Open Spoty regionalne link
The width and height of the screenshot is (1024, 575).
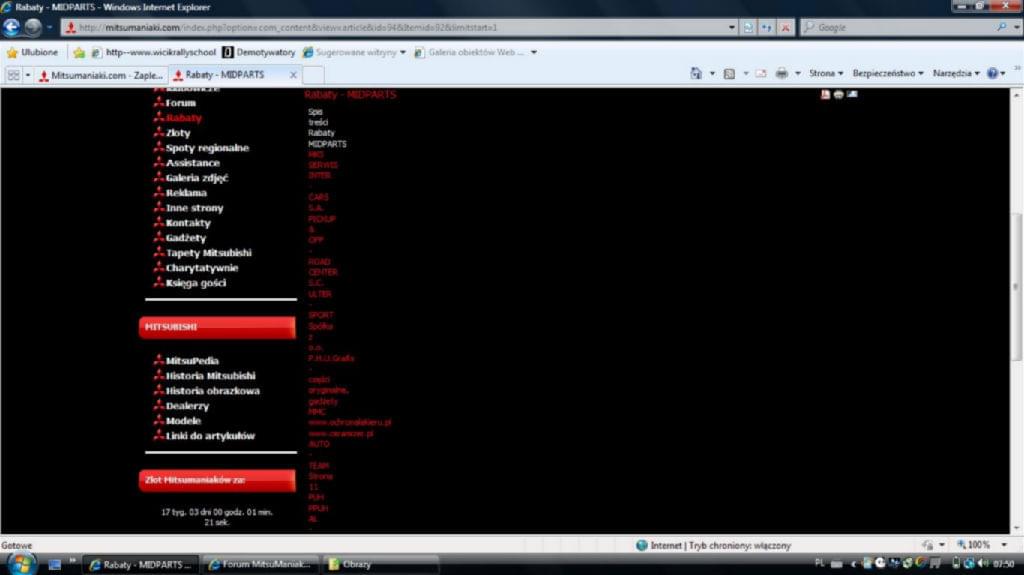207,148
